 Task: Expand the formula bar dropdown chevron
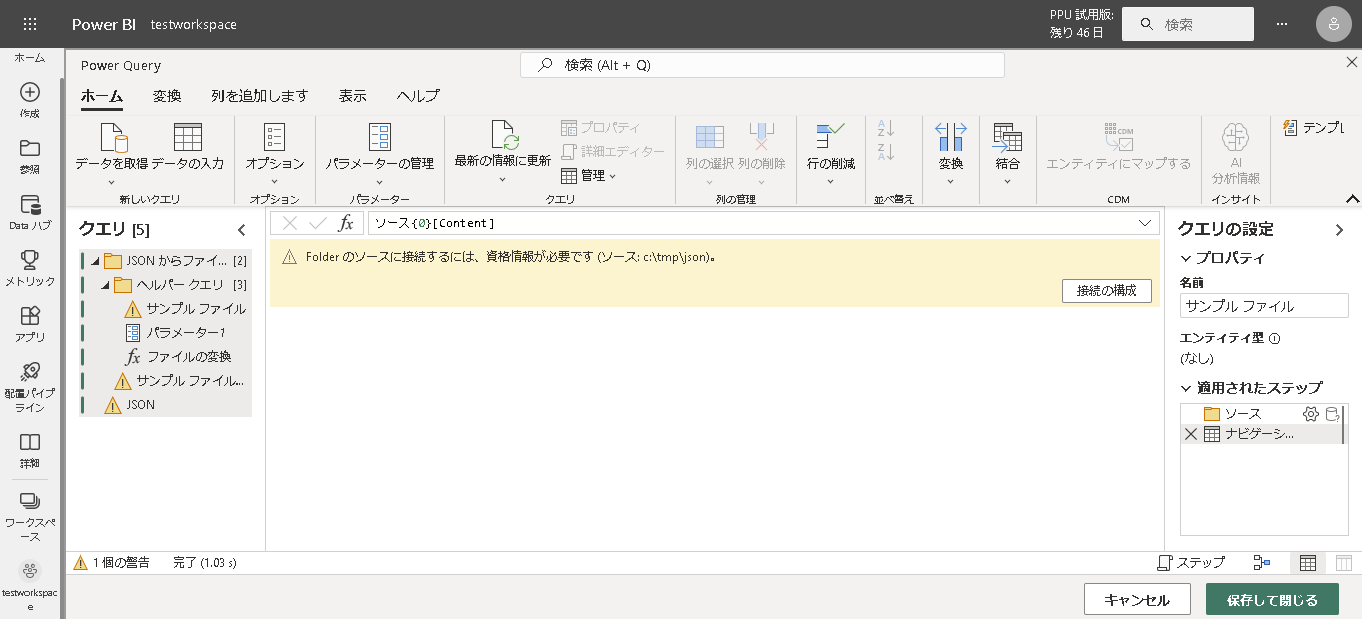(x=1145, y=223)
